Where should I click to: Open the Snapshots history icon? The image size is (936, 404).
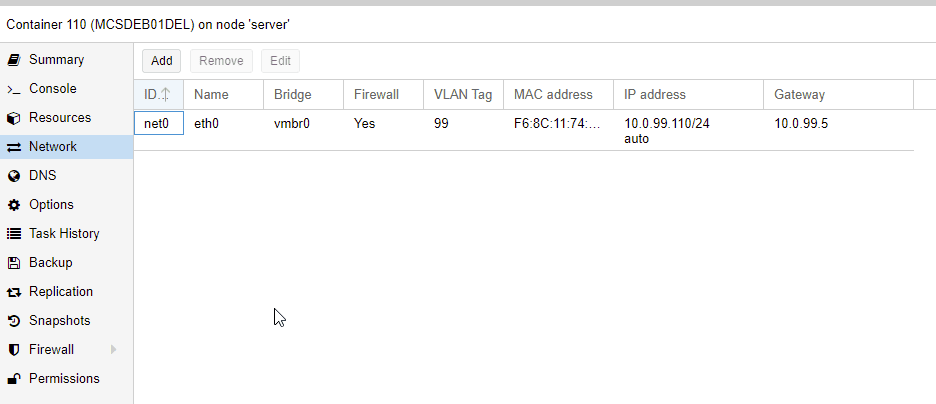pos(14,321)
